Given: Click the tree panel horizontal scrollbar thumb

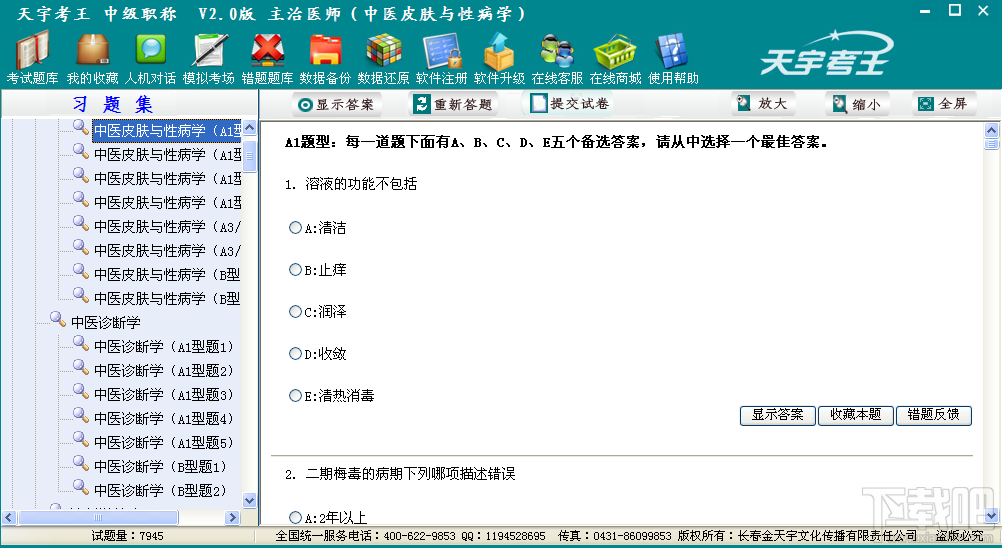Looking at the screenshot, I should (x=98, y=517).
